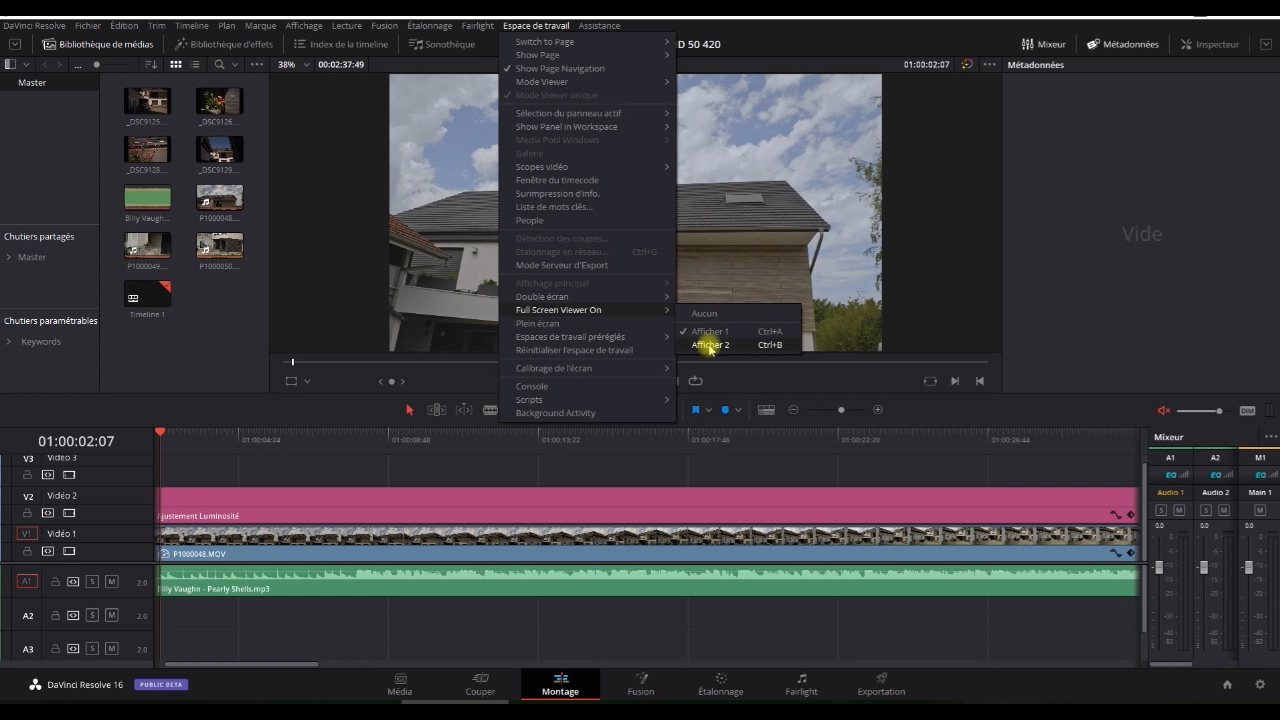This screenshot has height=720, width=1280.
Task: Open the Média page tab
Action: coord(400,684)
